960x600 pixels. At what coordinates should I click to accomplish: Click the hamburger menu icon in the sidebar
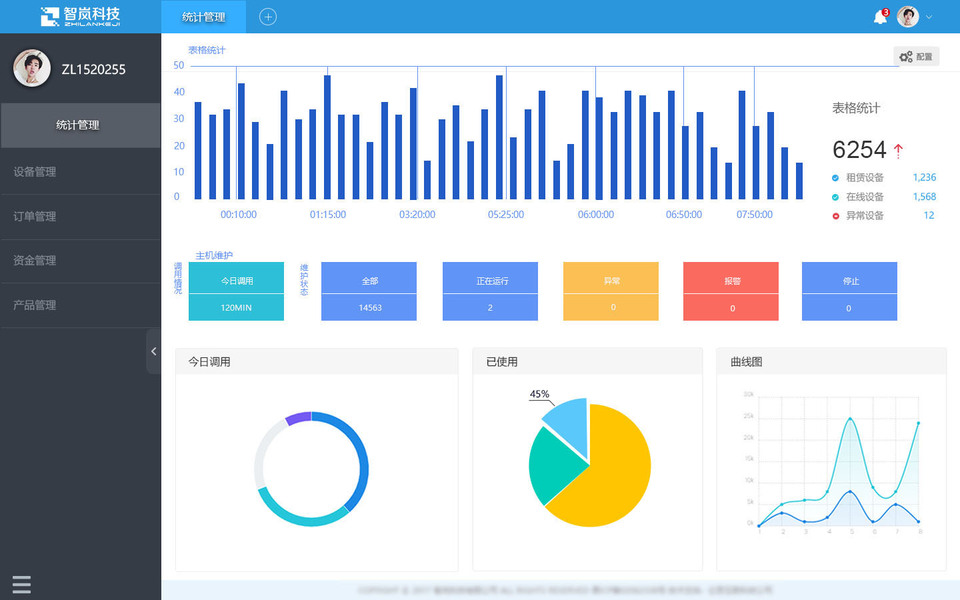pos(21,584)
